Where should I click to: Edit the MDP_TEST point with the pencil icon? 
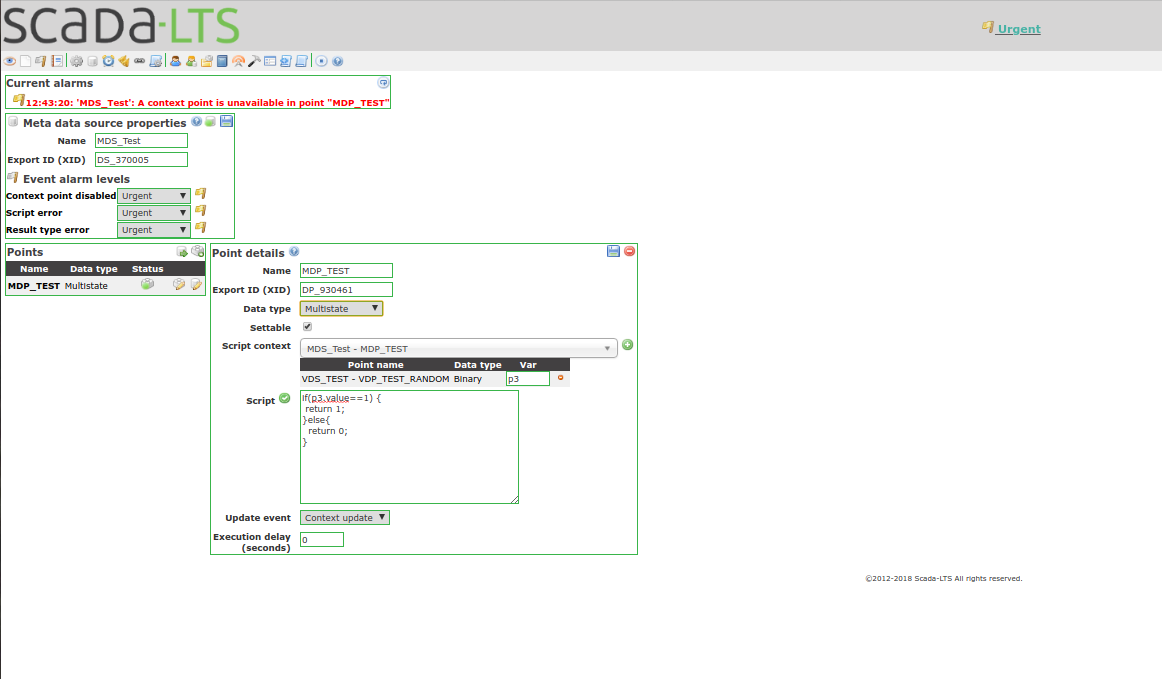(x=178, y=285)
